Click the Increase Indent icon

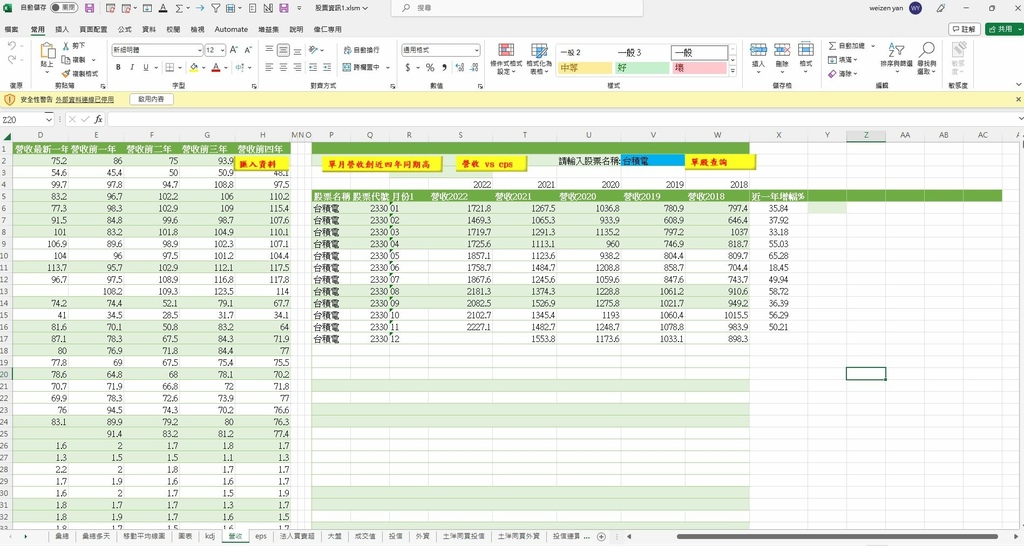326,67
